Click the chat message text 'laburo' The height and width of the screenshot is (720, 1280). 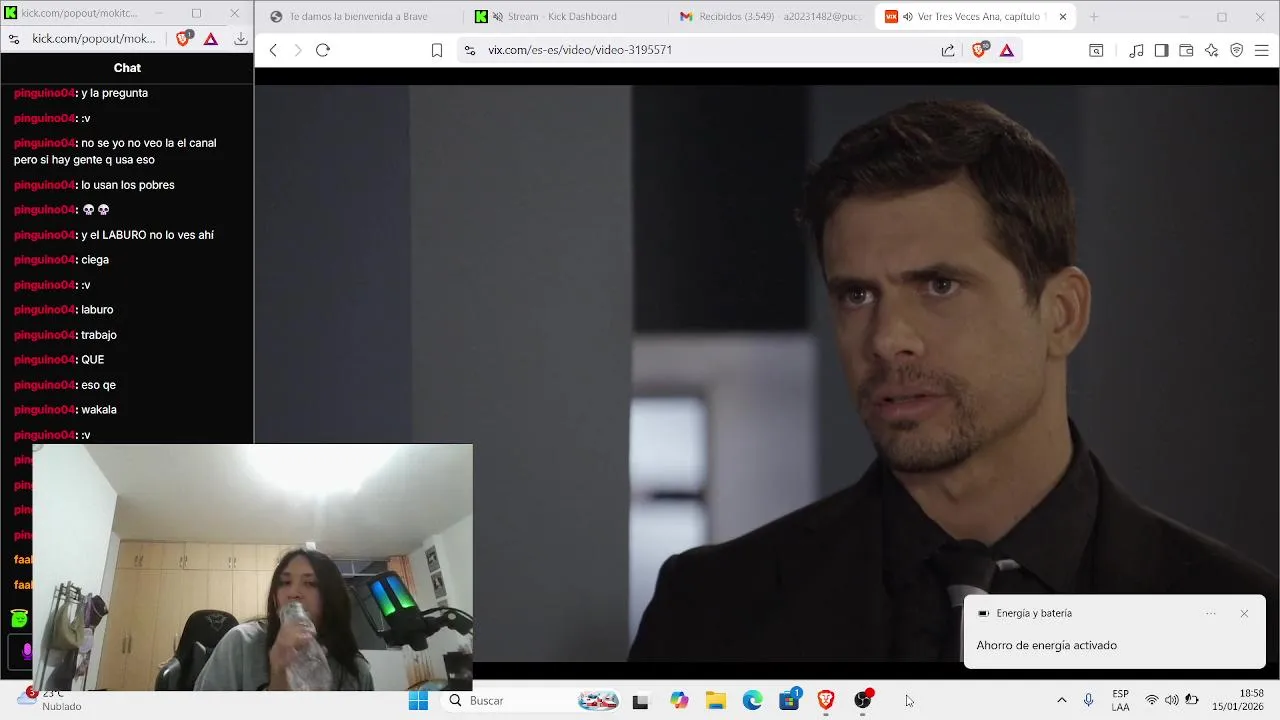click(97, 310)
